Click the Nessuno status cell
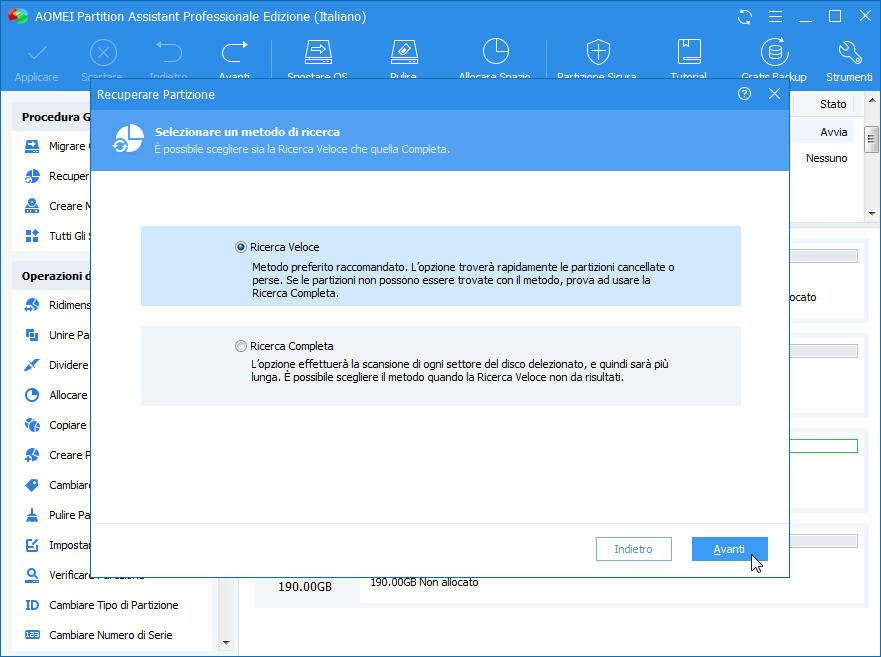 [826, 158]
